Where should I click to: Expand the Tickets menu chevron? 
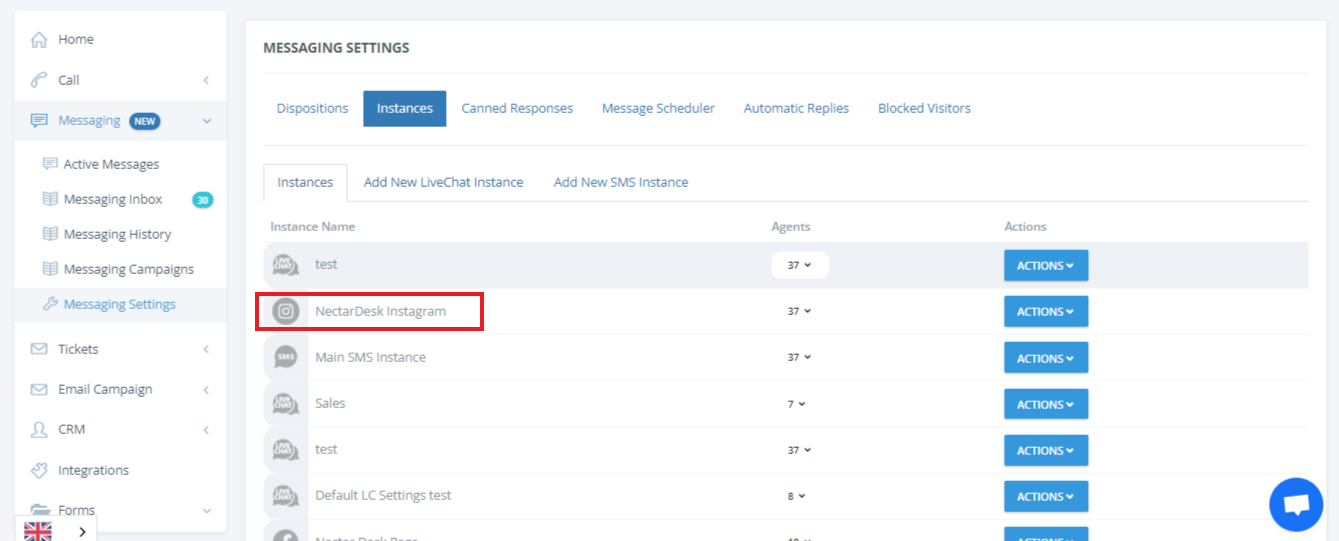tap(206, 349)
